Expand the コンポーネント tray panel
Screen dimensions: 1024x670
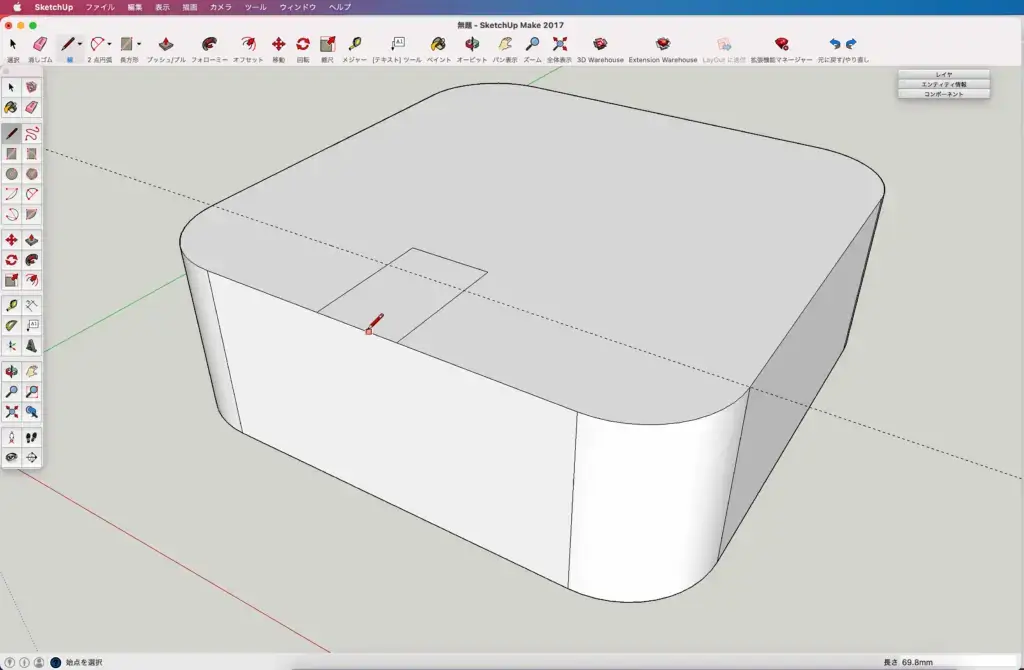click(x=944, y=94)
